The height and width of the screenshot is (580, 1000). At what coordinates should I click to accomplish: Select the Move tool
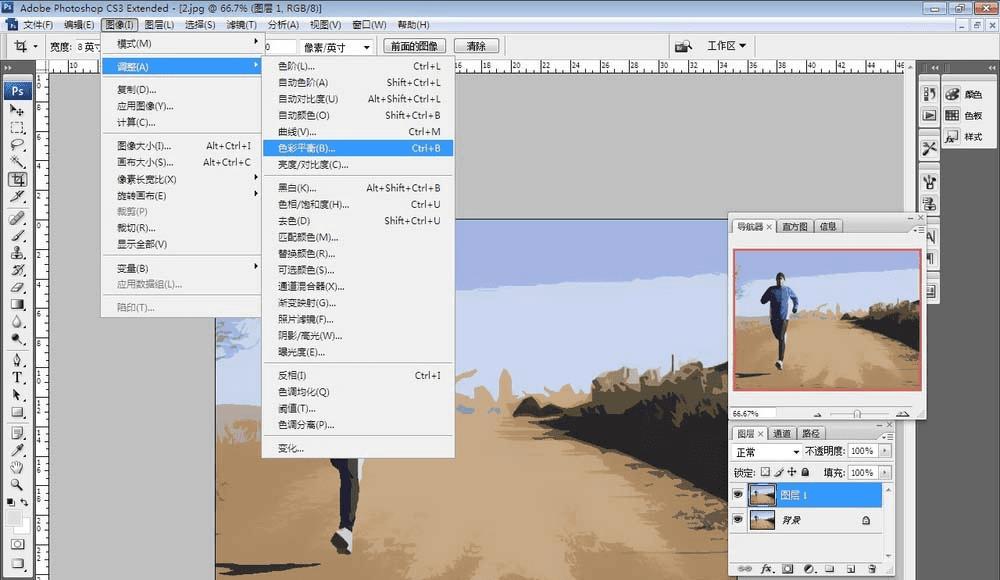tap(17, 110)
